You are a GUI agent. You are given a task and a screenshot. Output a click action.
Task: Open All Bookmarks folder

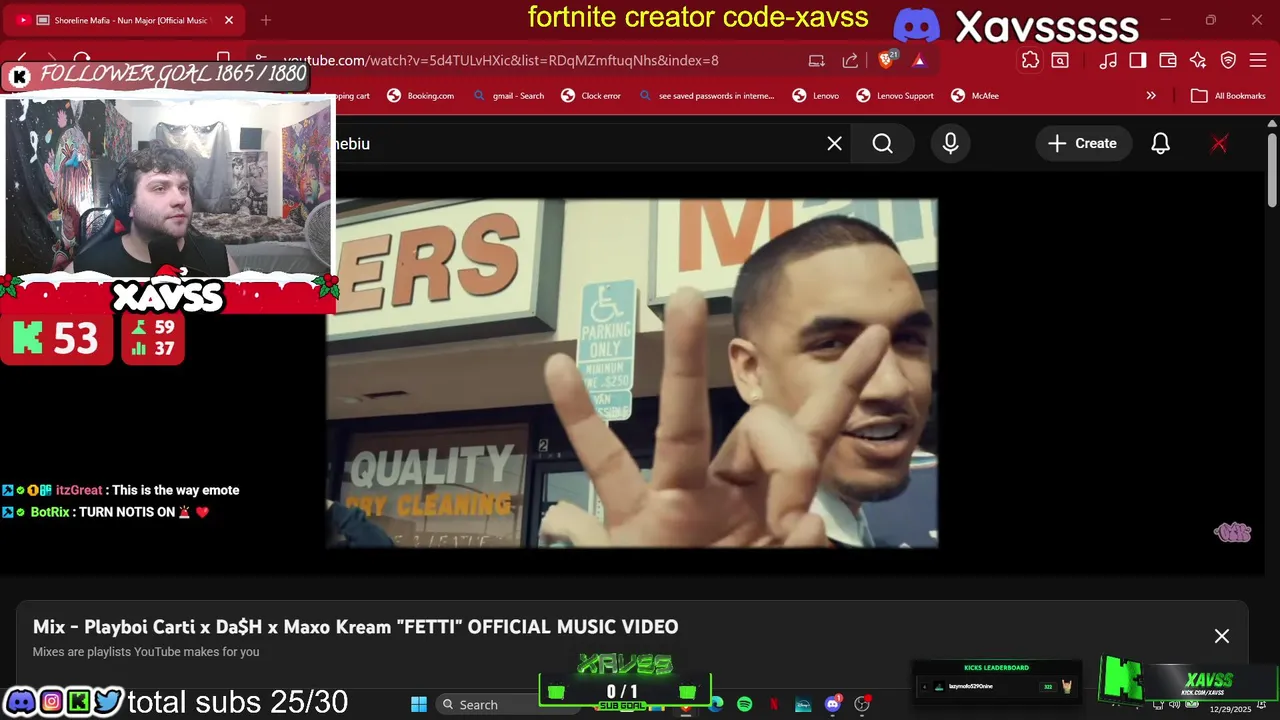tap(1228, 96)
